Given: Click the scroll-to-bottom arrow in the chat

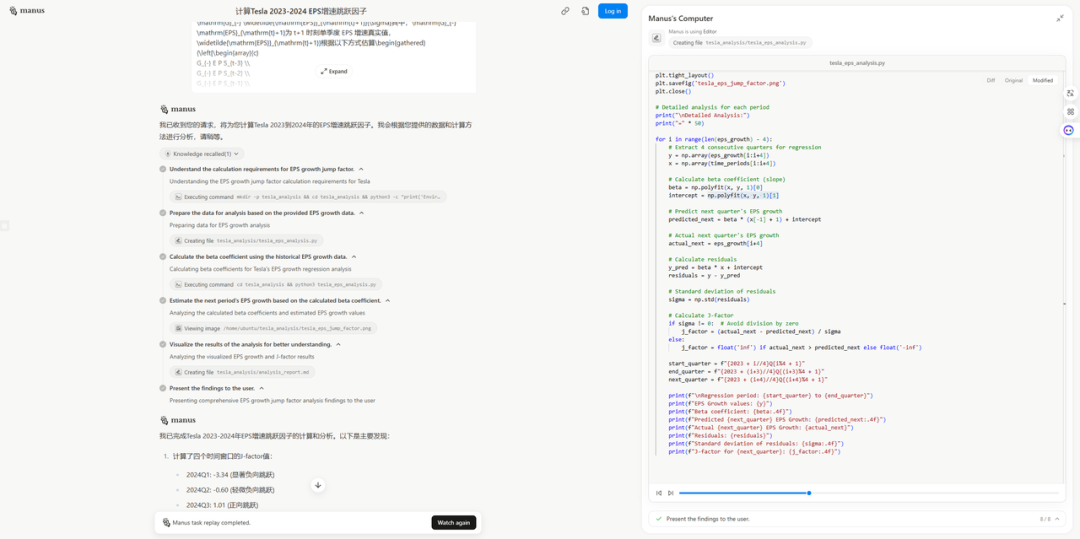Looking at the screenshot, I should (x=318, y=485).
